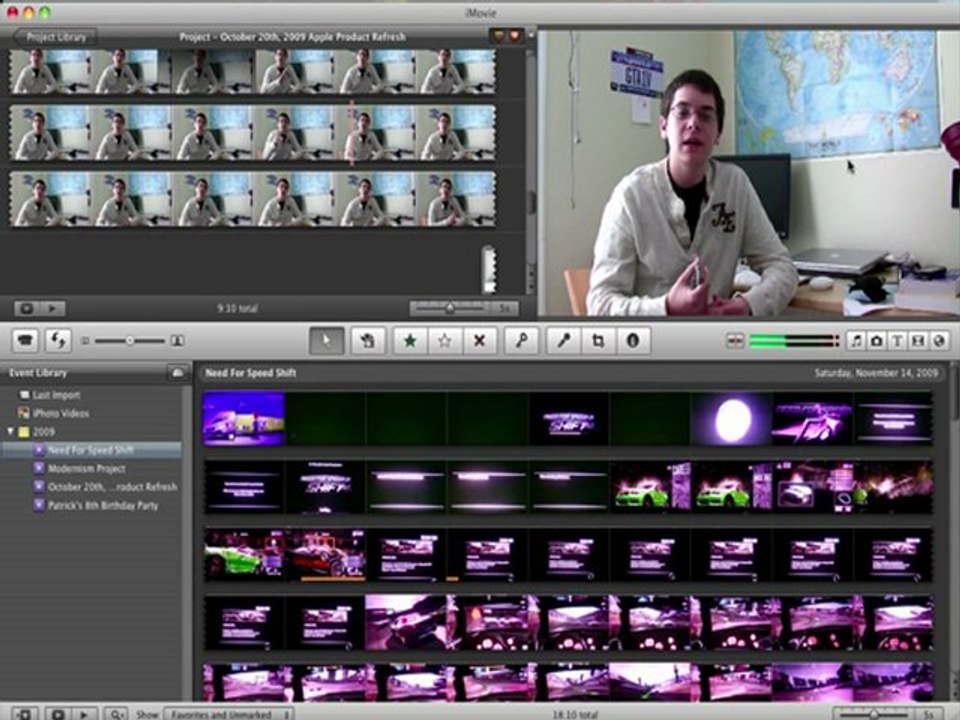Image resolution: width=960 pixels, height=720 pixels.
Task: Click Saturday, November 14, 2009 date label
Action: click(x=876, y=372)
